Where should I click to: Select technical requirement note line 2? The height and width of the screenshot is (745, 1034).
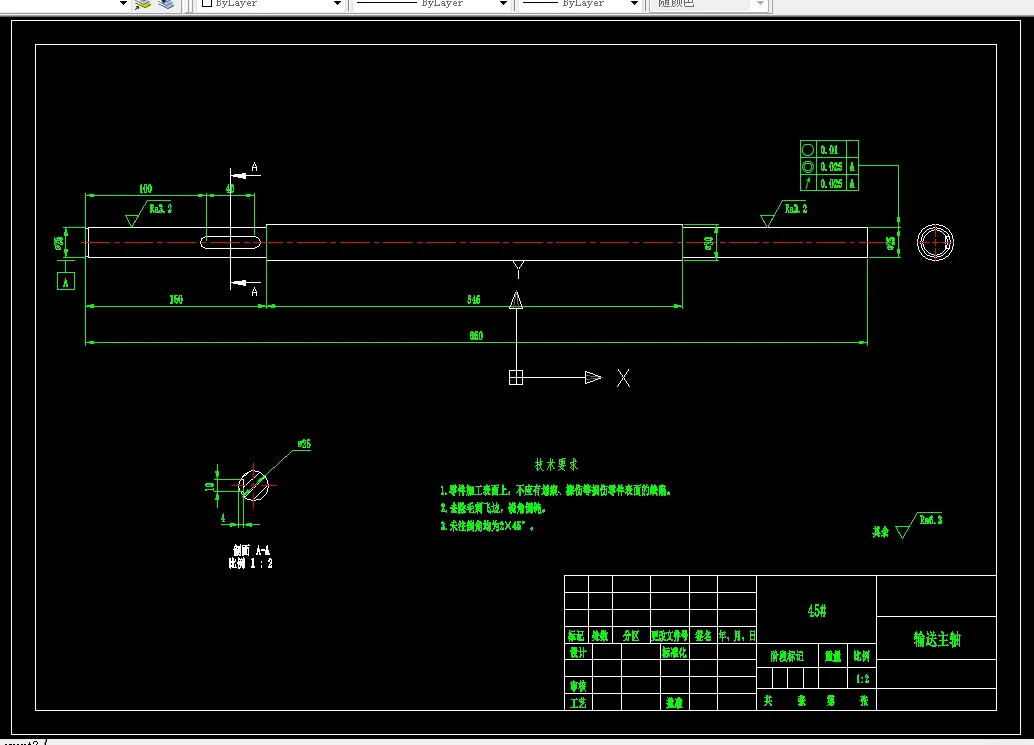tap(493, 508)
